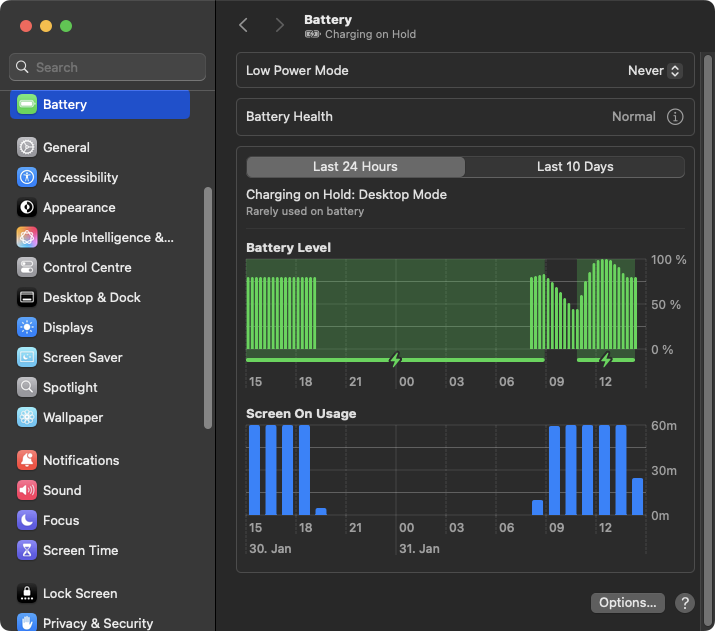Click 'Rarely used on battery' text
Viewport: 715px width, 631px height.
[x=305, y=212]
